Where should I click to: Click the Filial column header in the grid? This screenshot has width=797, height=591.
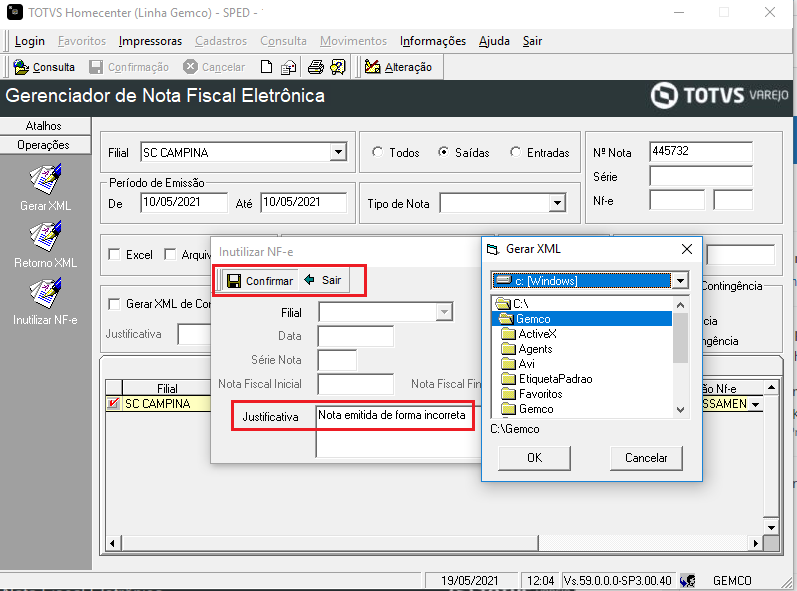point(166,388)
